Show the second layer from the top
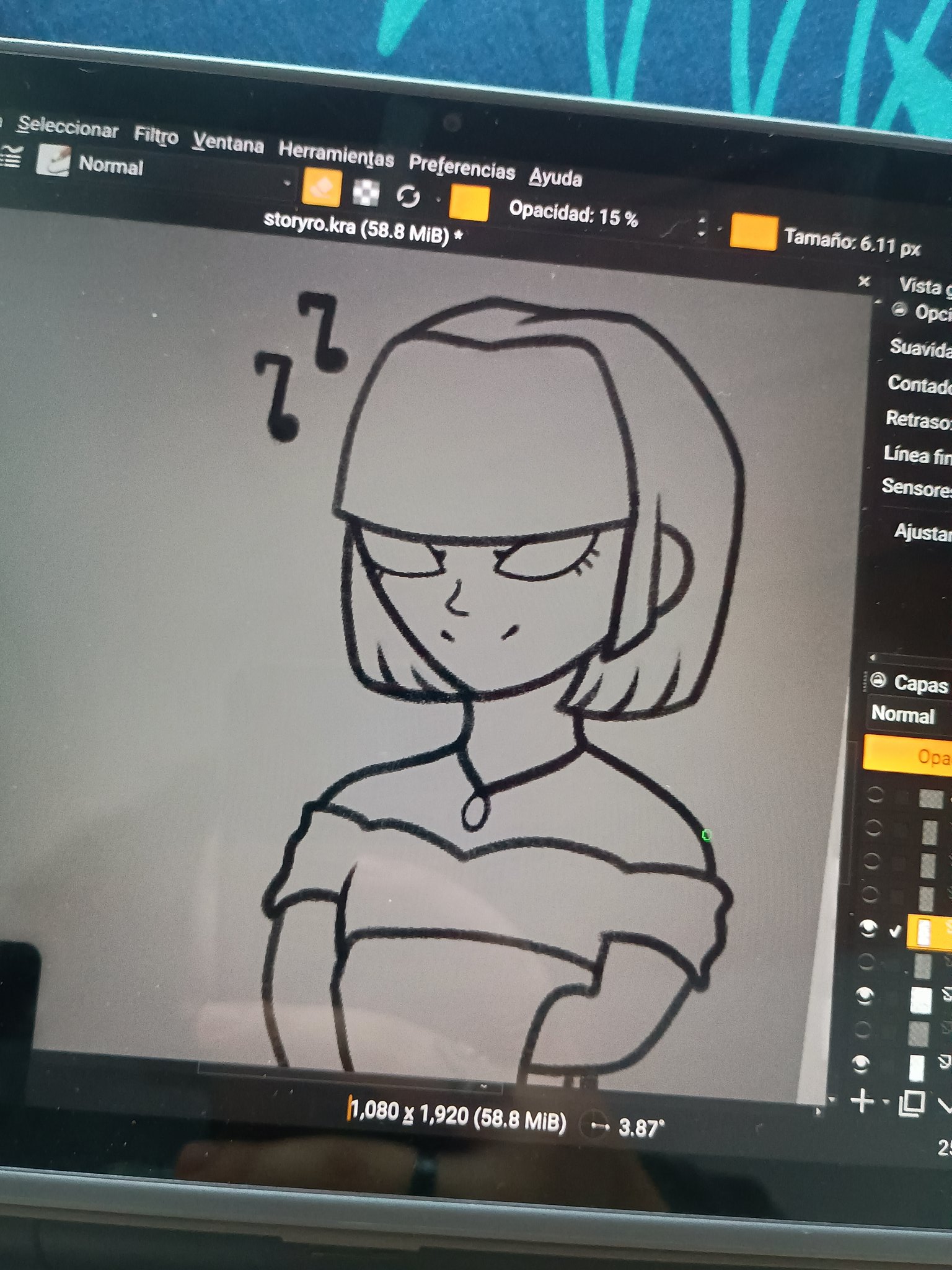This screenshot has height=1270, width=952. click(x=873, y=827)
